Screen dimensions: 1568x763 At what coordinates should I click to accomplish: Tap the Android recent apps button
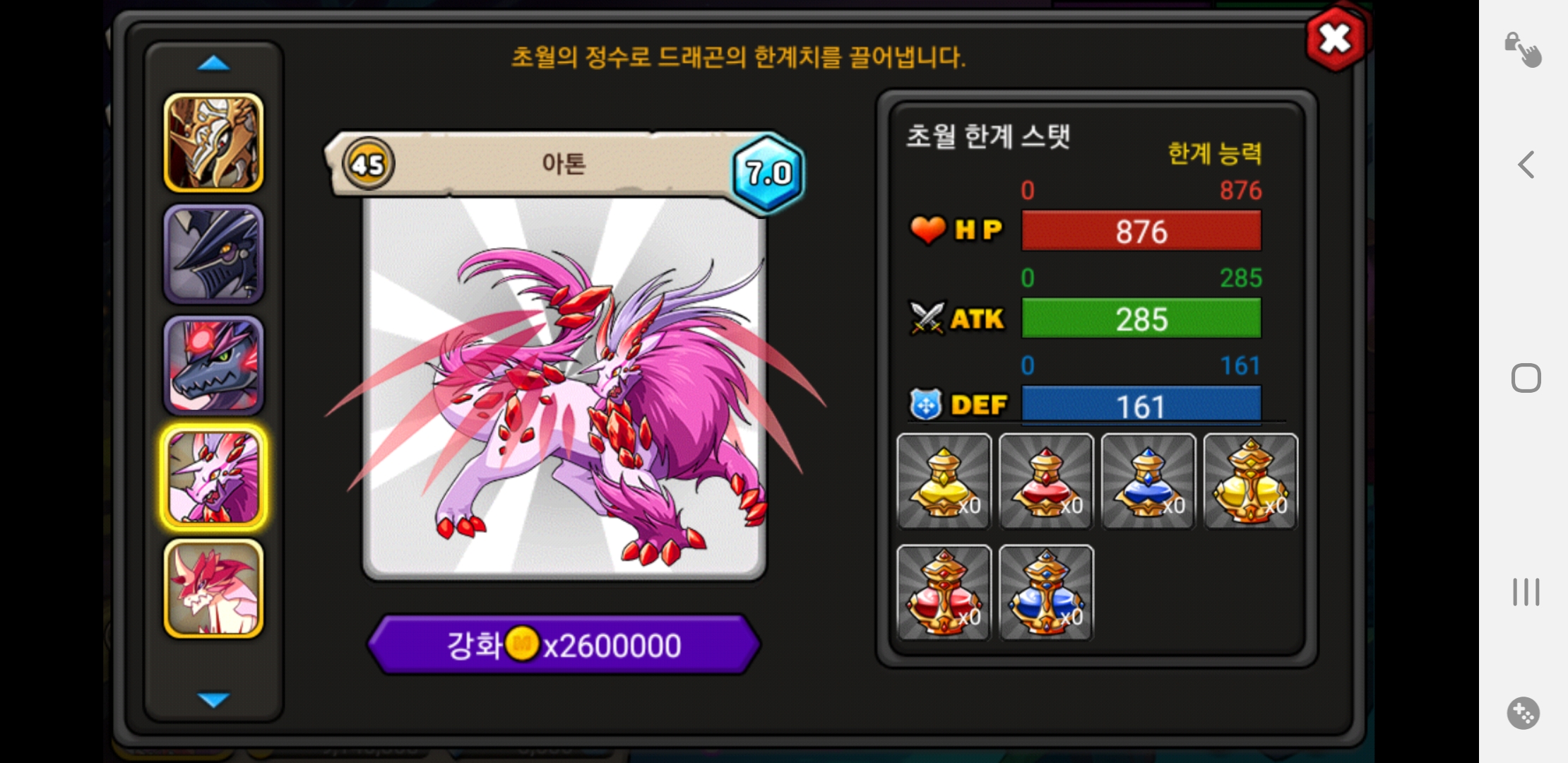pos(1526,592)
